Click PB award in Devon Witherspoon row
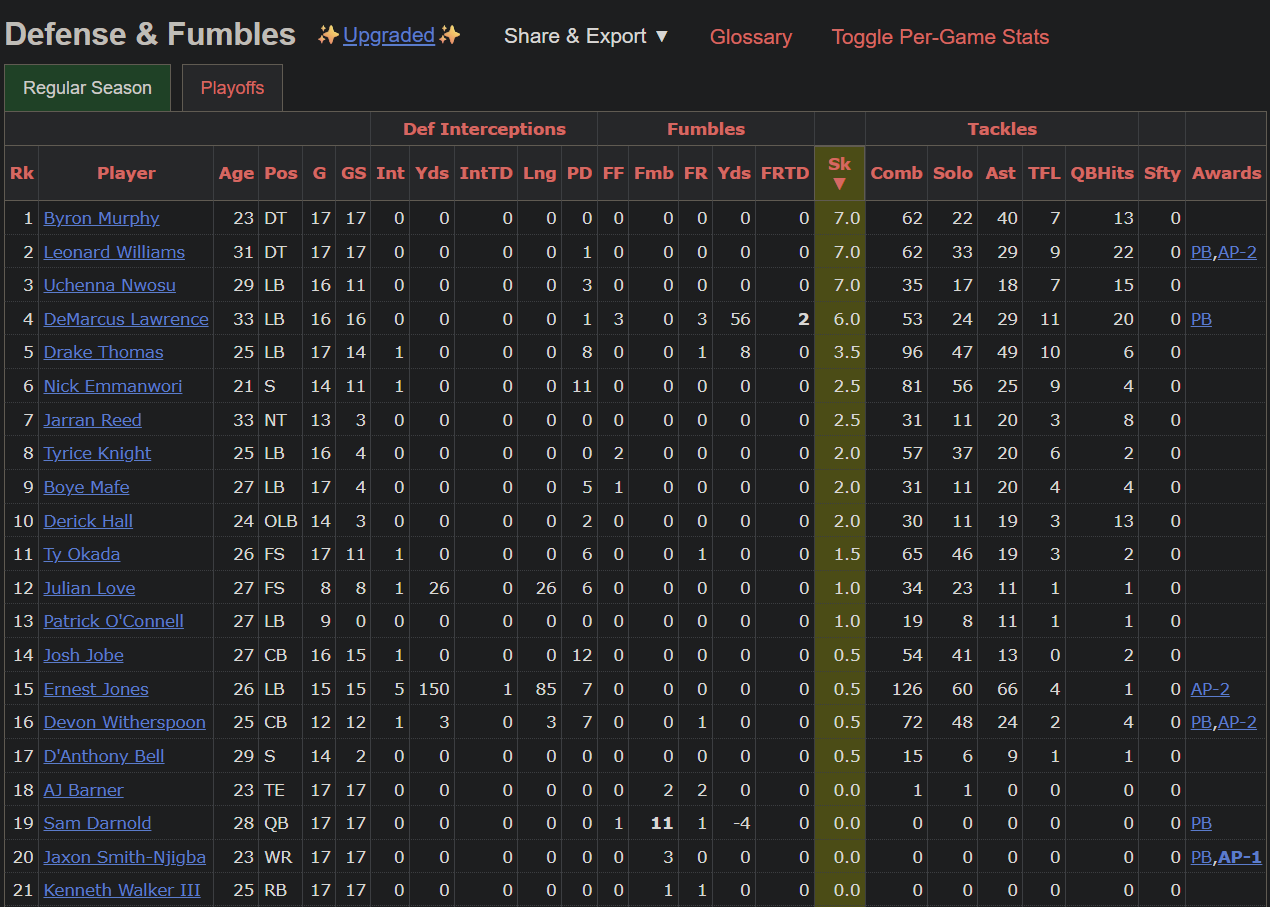The width and height of the screenshot is (1270, 907). click(x=1201, y=722)
